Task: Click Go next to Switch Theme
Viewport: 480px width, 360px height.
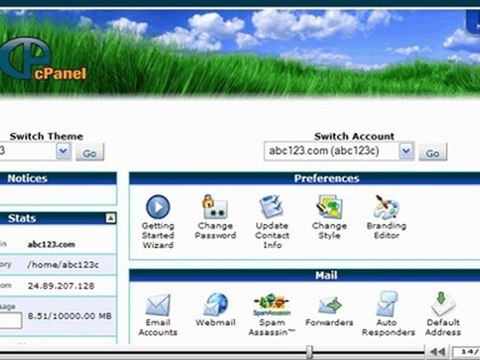Action: pyautogui.click(x=90, y=153)
